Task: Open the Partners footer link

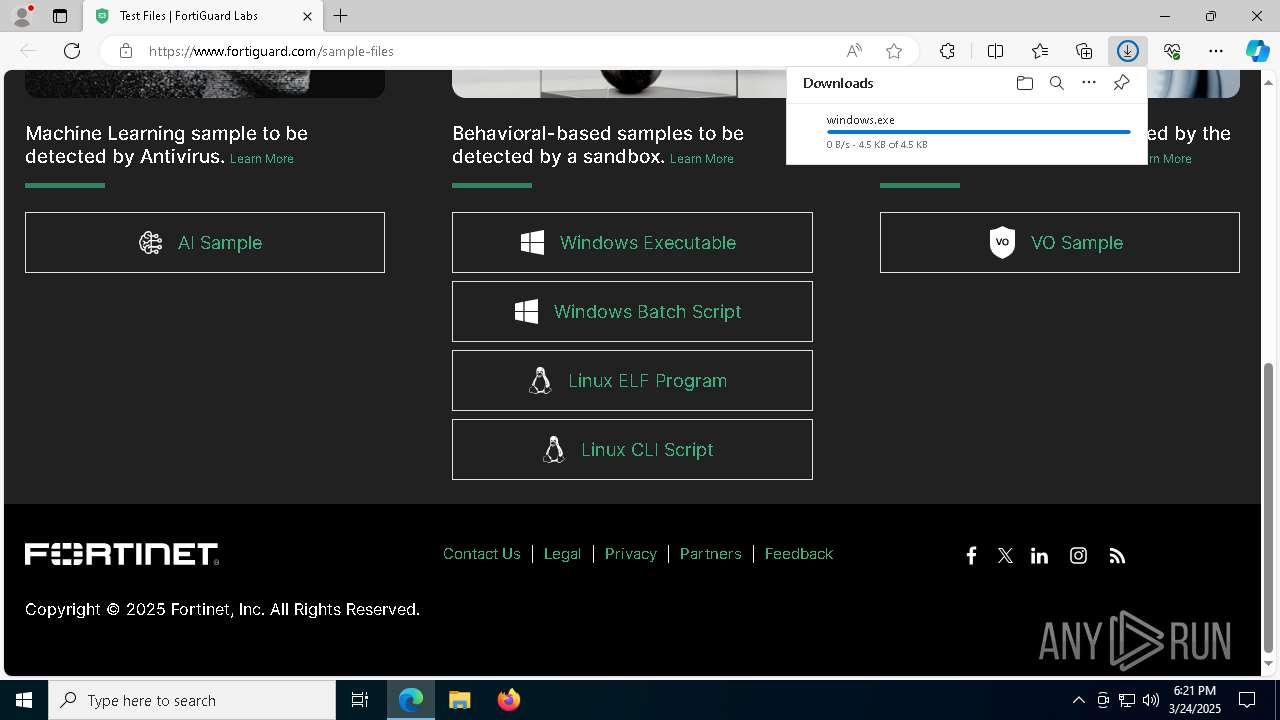Action: (710, 554)
